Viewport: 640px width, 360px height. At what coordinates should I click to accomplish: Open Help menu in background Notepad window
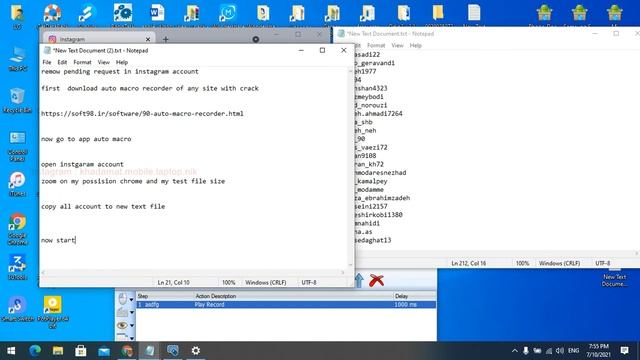(416, 45)
